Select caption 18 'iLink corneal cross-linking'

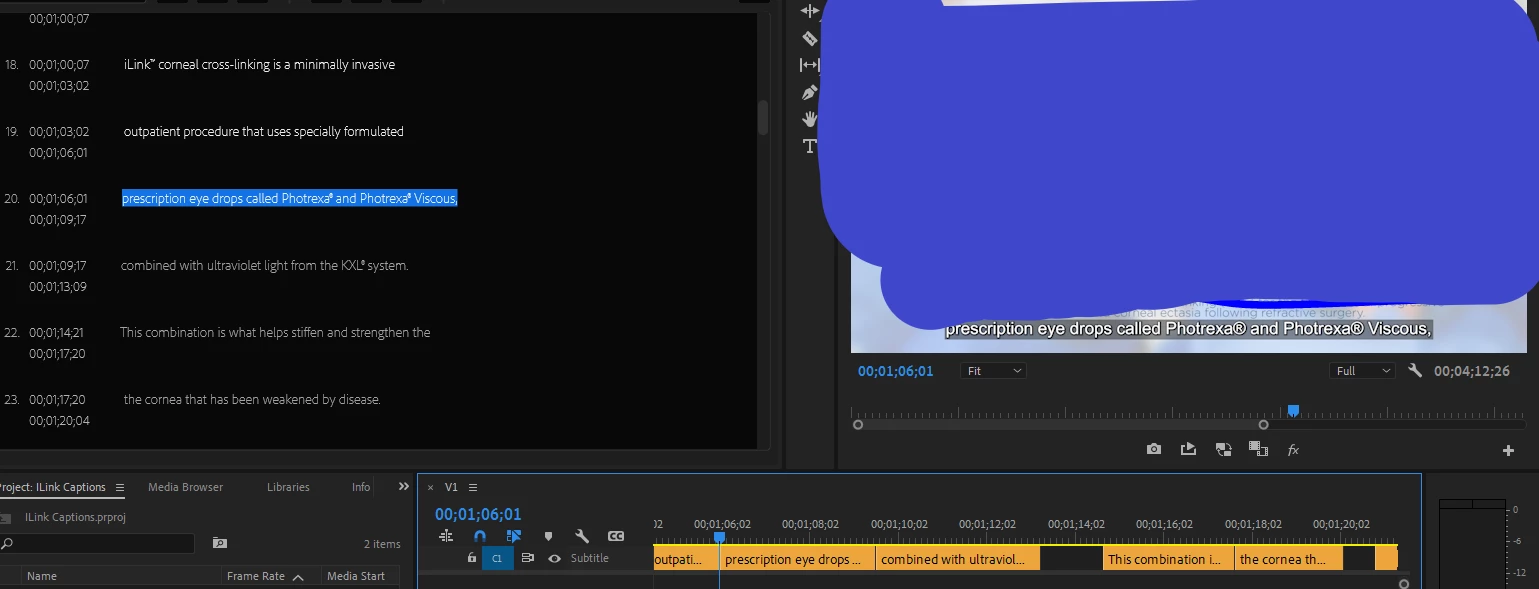coord(259,64)
